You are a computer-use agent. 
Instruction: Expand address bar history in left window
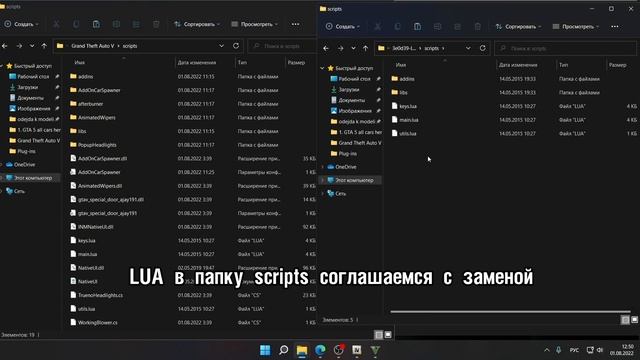point(221,46)
